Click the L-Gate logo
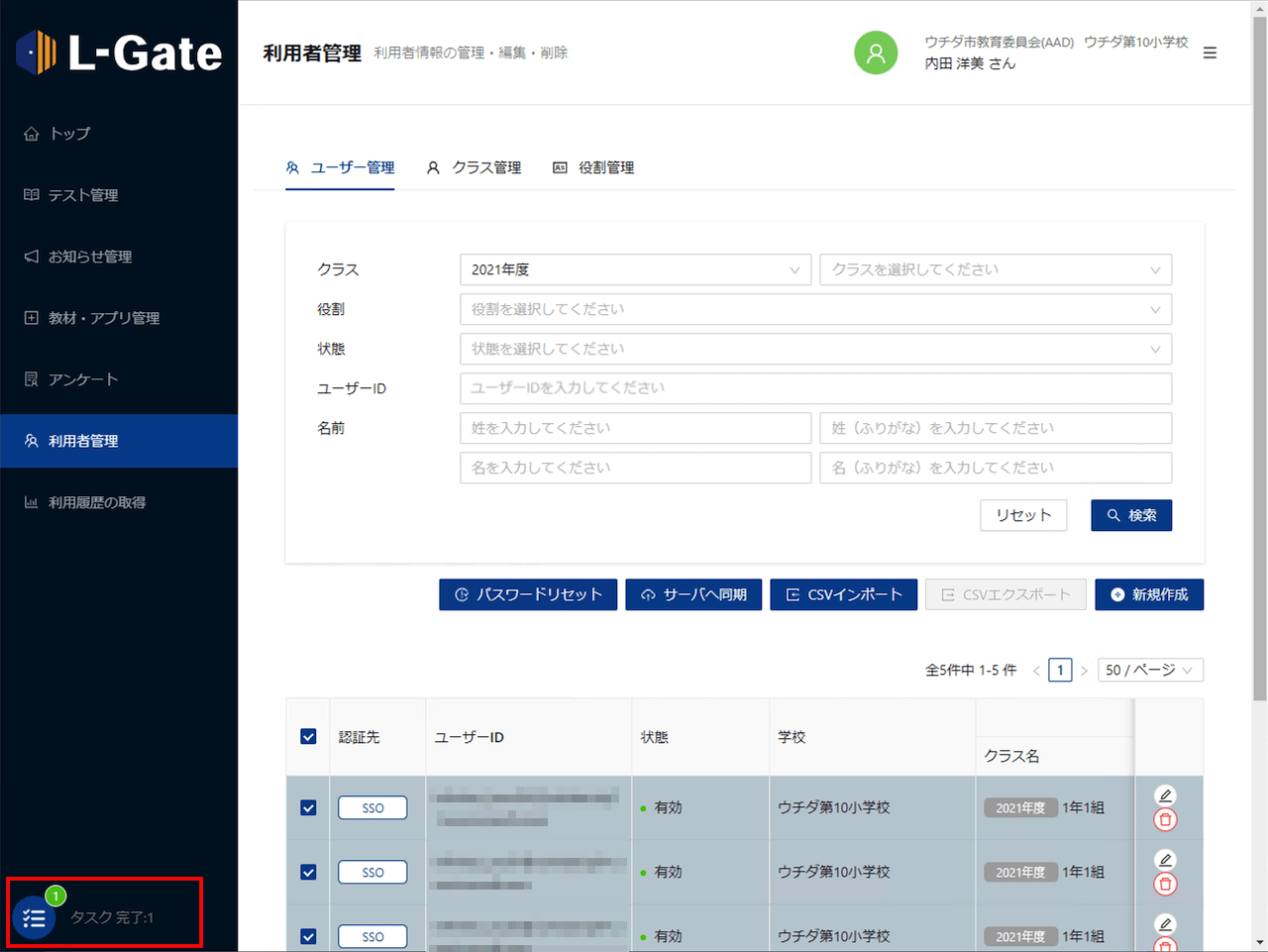Image resolution: width=1268 pixels, height=952 pixels. tap(119, 53)
